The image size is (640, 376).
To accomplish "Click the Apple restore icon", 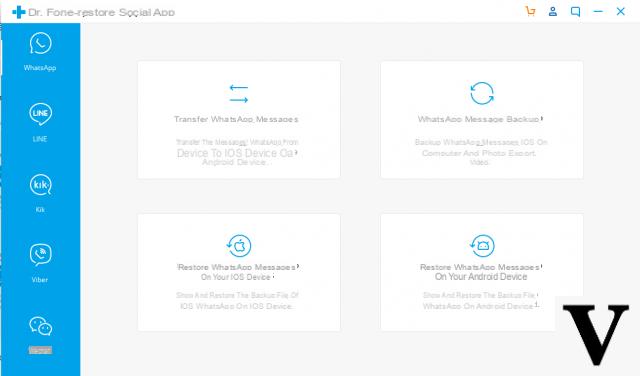I will click(x=239, y=245).
